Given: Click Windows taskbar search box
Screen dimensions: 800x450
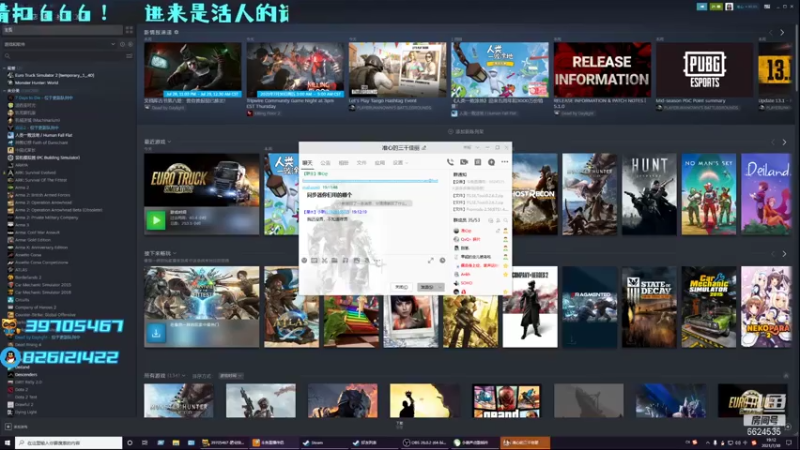Looking at the screenshot, I should 68,443.
